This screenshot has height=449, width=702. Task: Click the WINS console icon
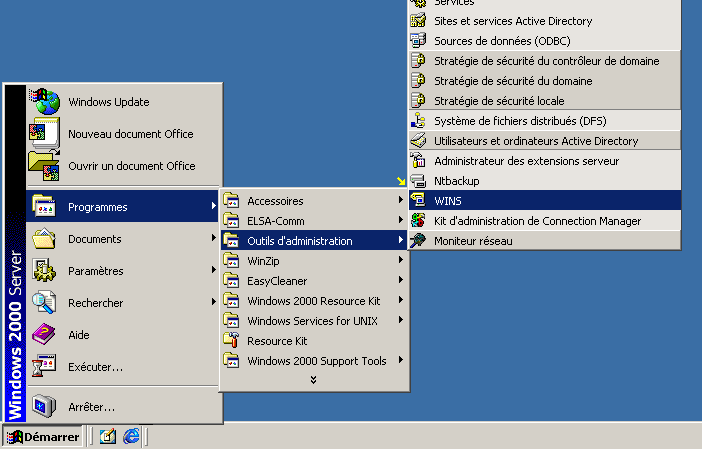point(418,200)
